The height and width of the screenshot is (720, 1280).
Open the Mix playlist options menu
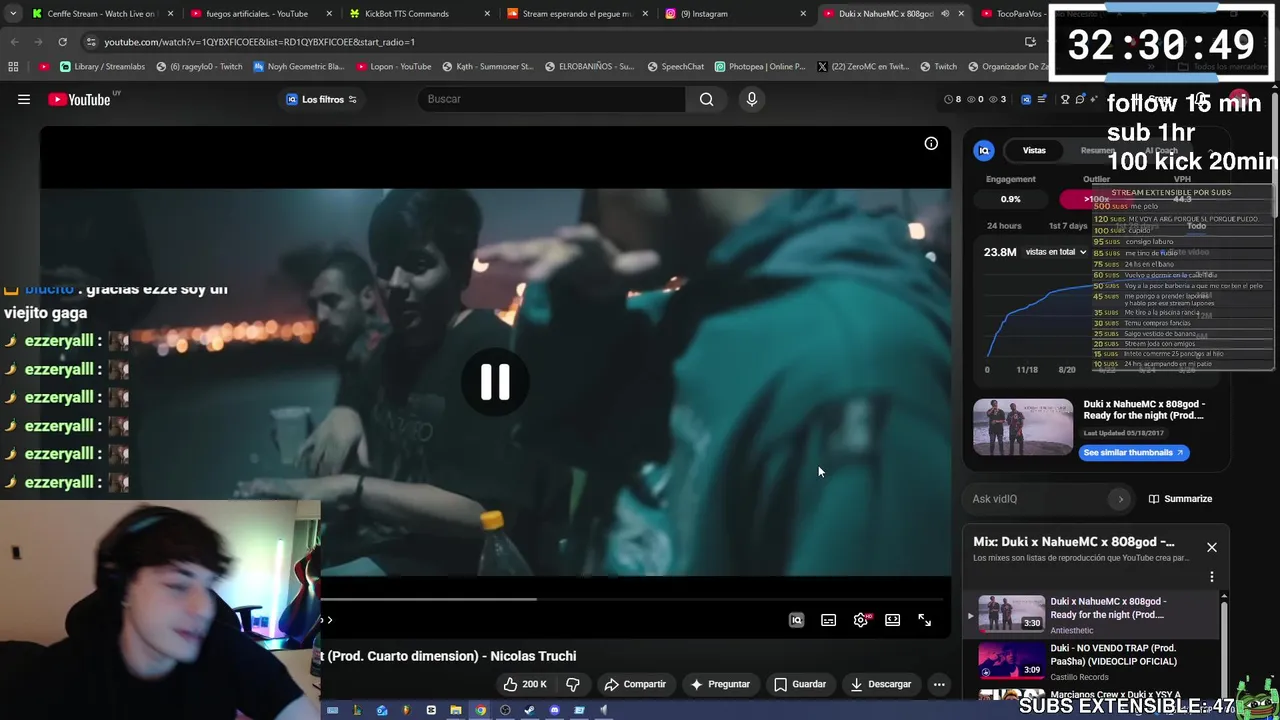coord(1212,577)
